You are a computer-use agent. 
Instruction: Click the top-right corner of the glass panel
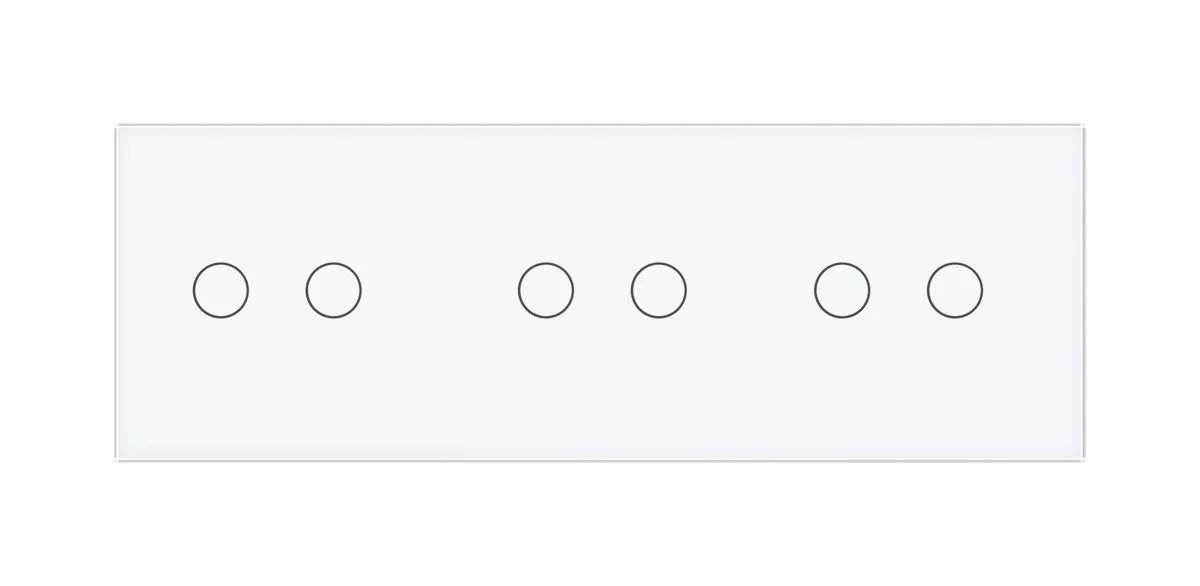click(x=1082, y=127)
